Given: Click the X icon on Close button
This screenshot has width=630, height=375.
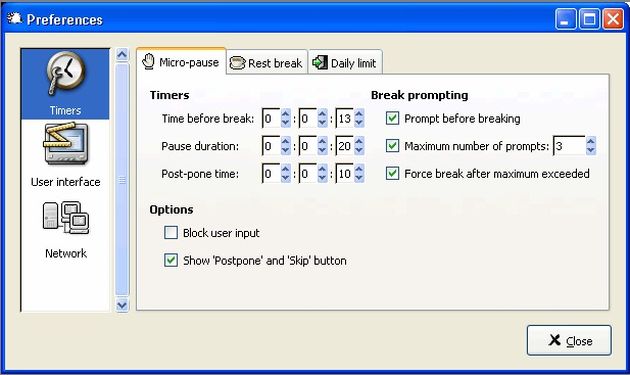Looking at the screenshot, I should 554,340.
